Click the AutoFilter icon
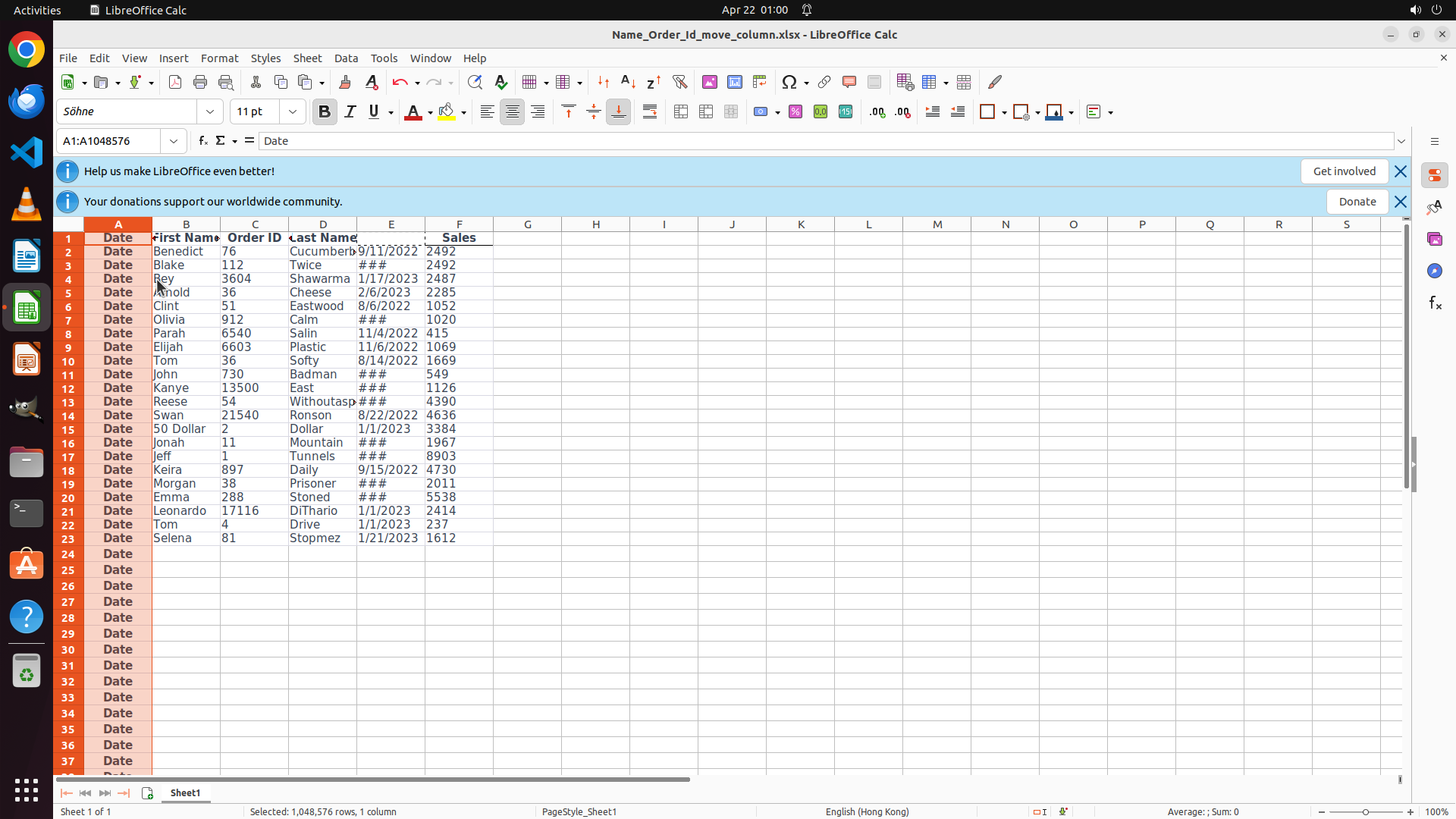This screenshot has width=1456, height=819. point(679,82)
